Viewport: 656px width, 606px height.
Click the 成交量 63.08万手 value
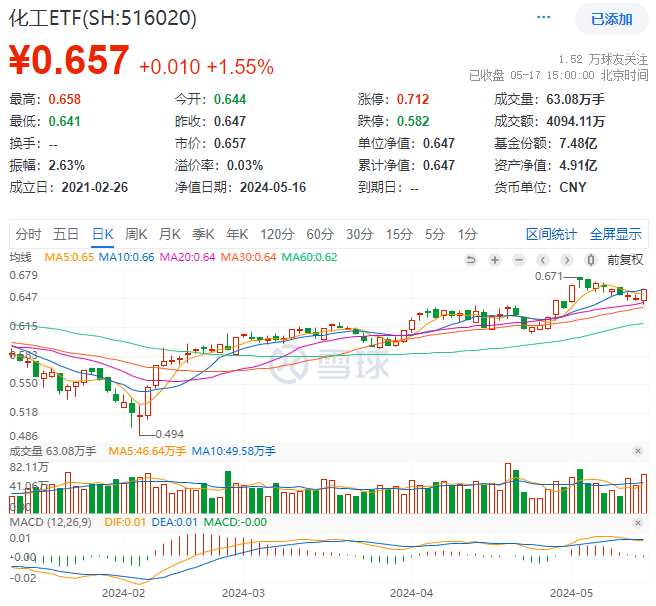click(575, 99)
